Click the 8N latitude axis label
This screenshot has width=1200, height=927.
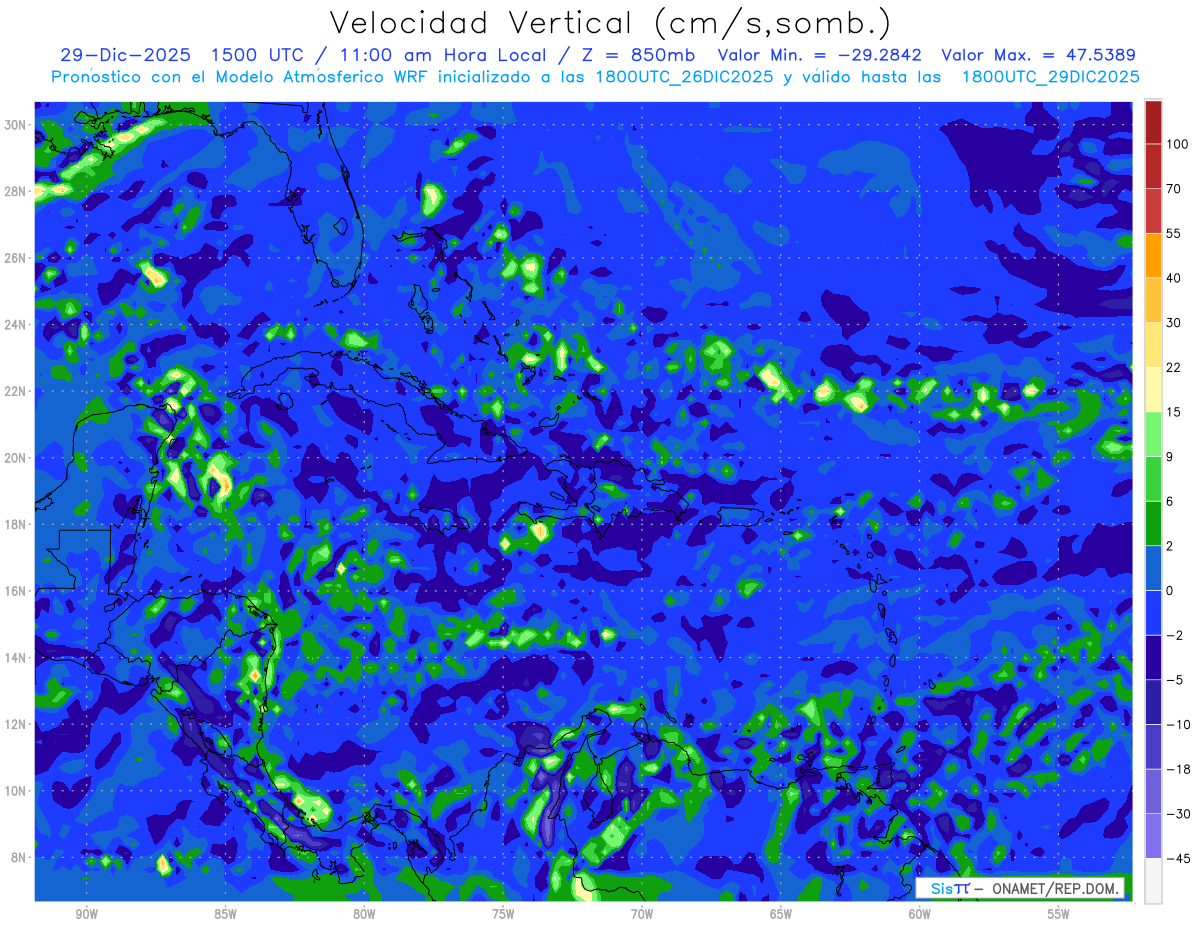20,857
